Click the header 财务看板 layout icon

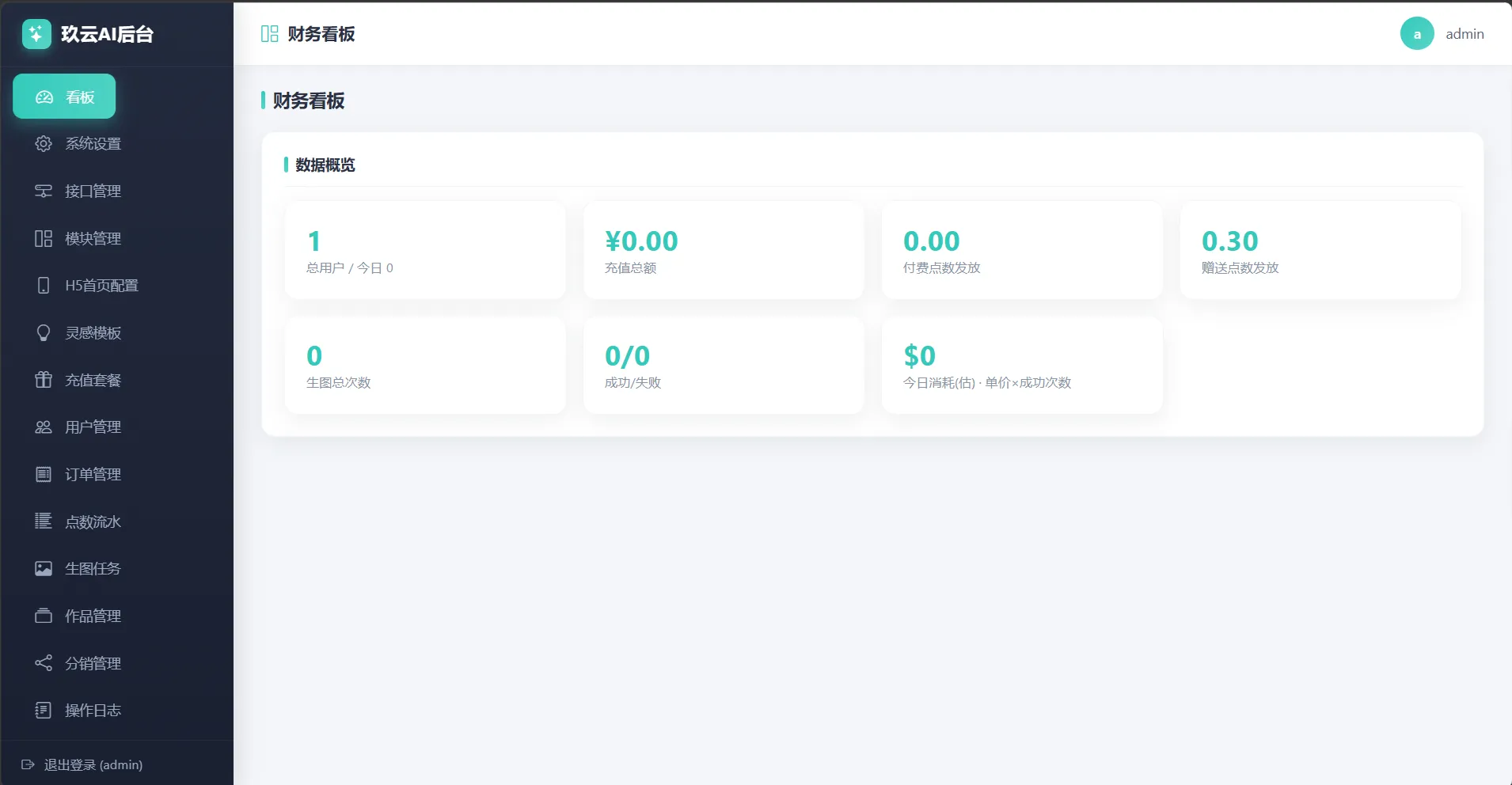click(x=269, y=33)
